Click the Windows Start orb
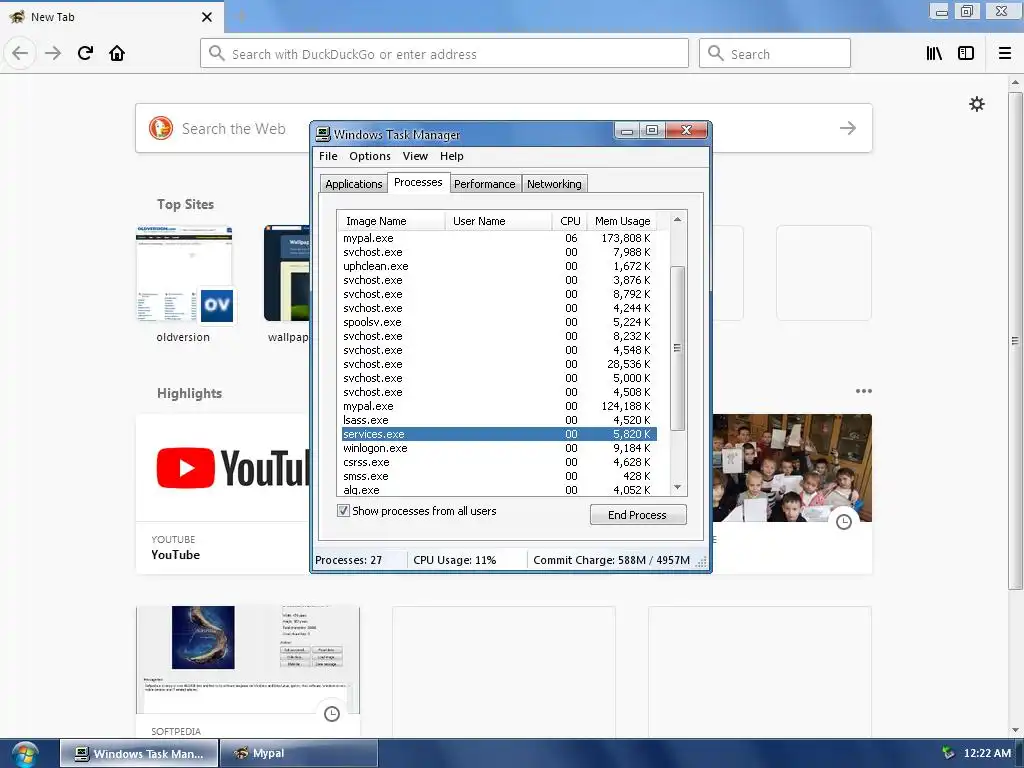The height and width of the screenshot is (768, 1024). [24, 754]
